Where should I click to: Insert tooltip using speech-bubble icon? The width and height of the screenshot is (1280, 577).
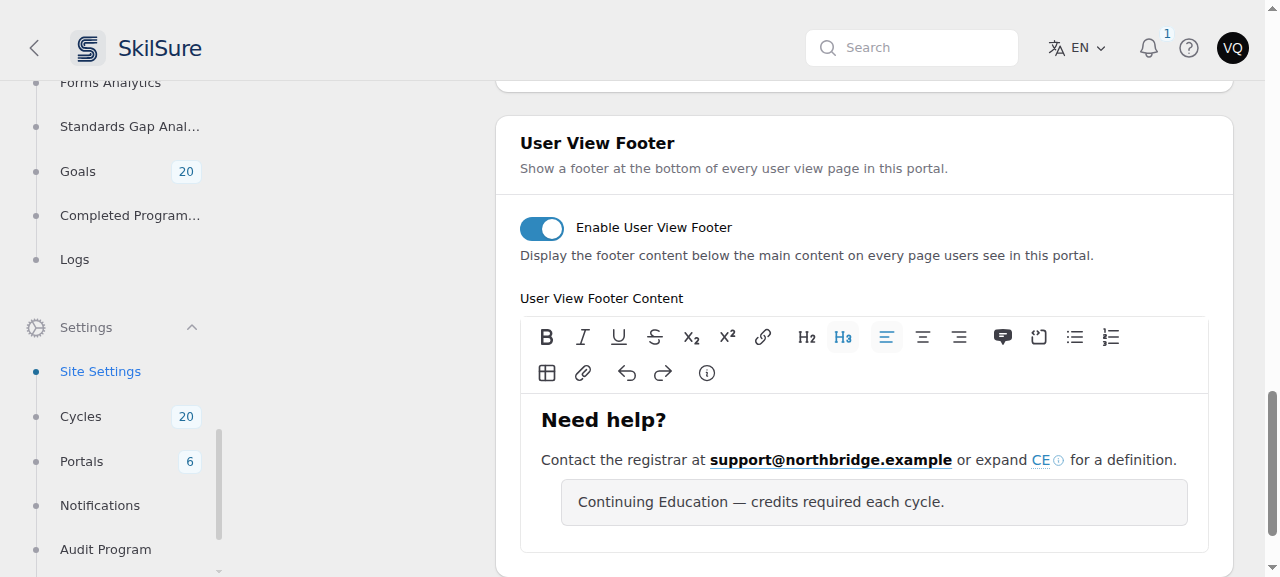pyautogui.click(x=1003, y=337)
